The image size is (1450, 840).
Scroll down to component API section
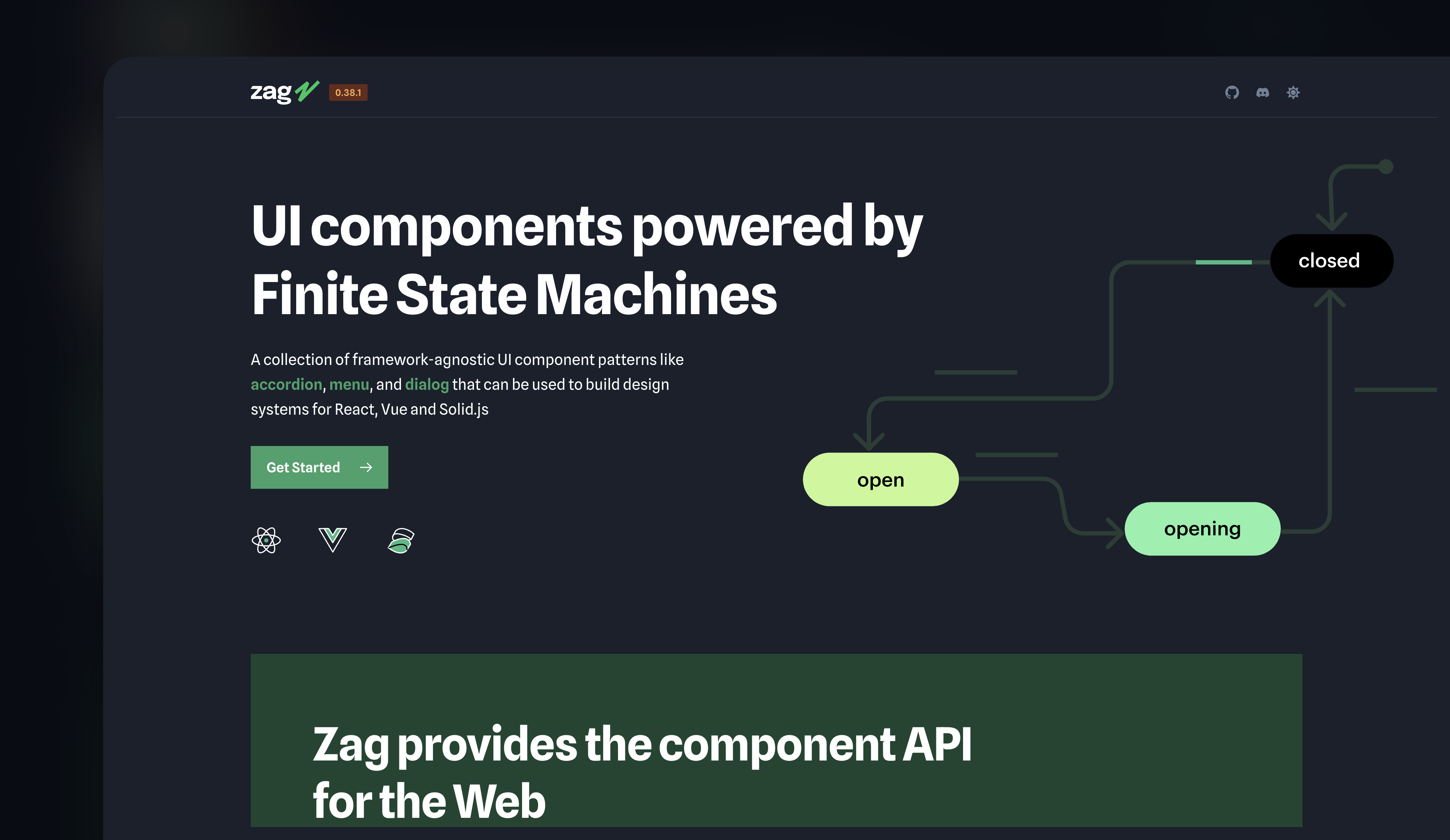click(x=644, y=771)
